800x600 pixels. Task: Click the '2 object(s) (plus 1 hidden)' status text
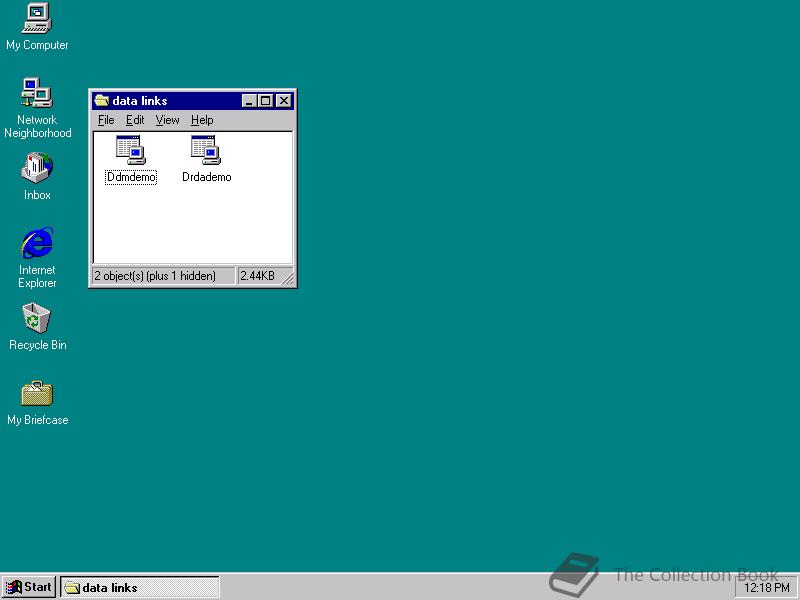pyautogui.click(x=155, y=276)
